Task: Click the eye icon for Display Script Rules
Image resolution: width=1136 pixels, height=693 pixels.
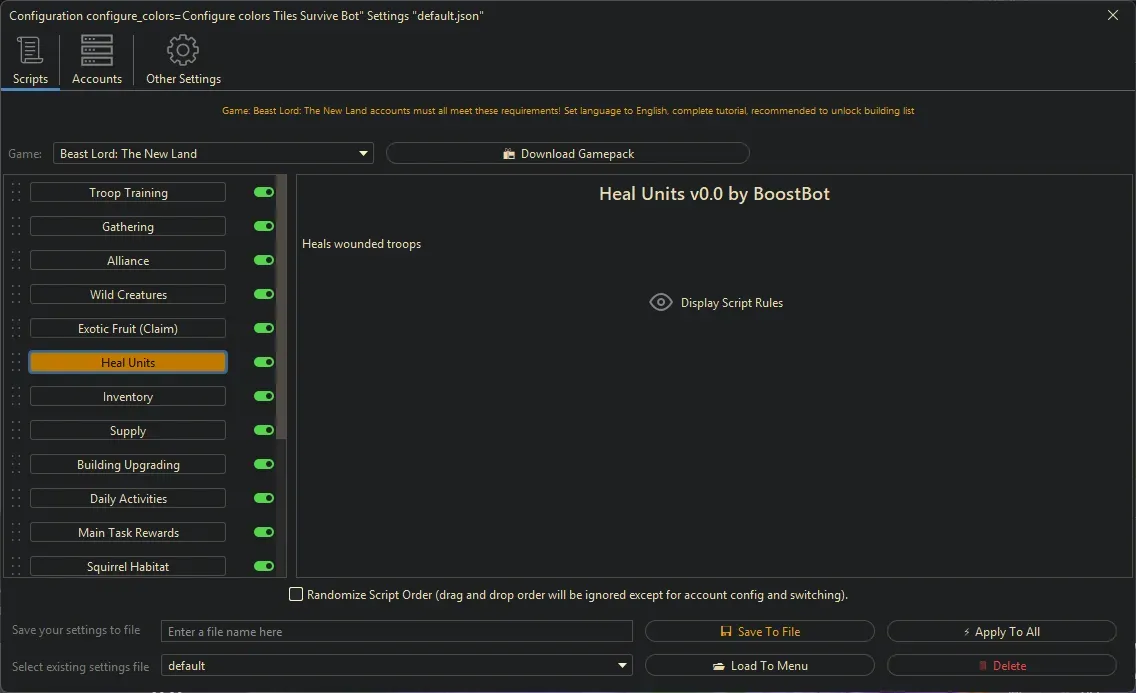Action: (661, 302)
